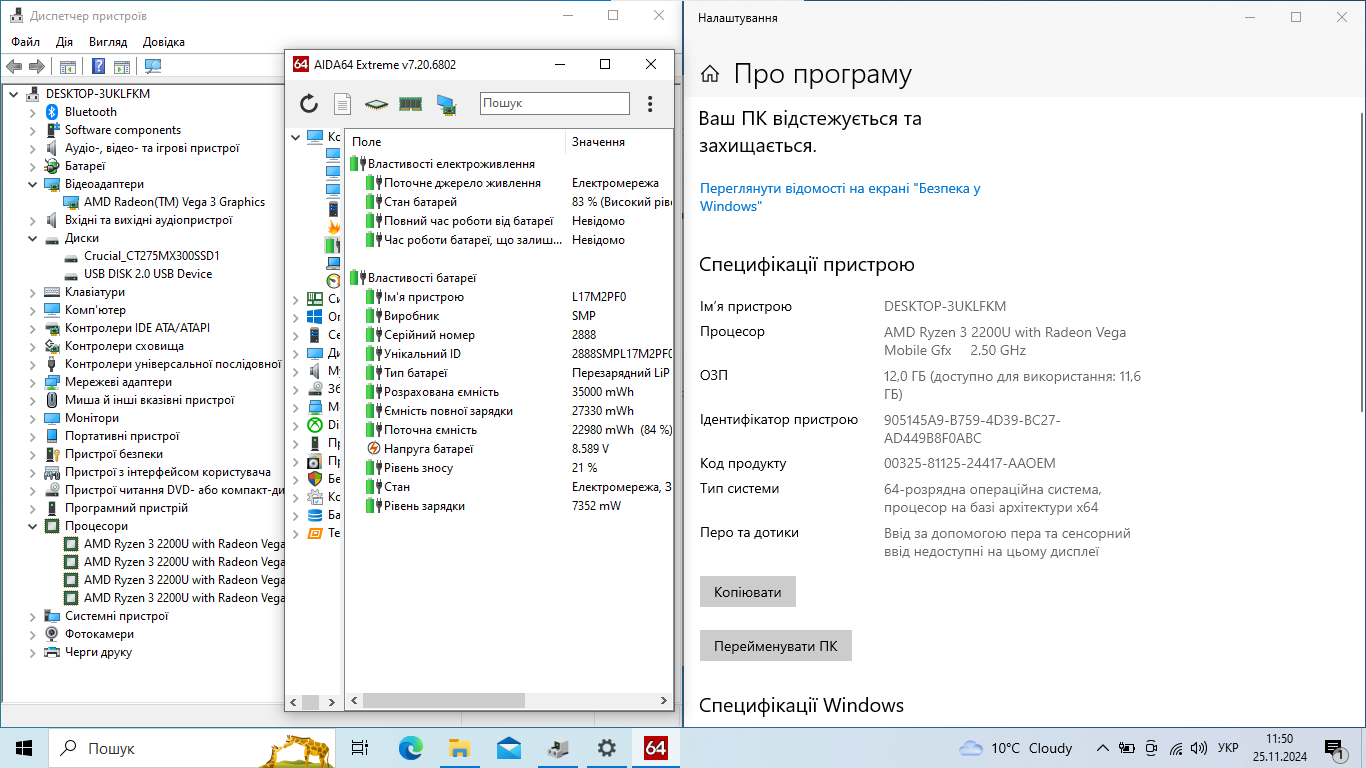Select the flame sensor icon in AIDA64 sidebar
1366x768 pixels.
[333, 227]
